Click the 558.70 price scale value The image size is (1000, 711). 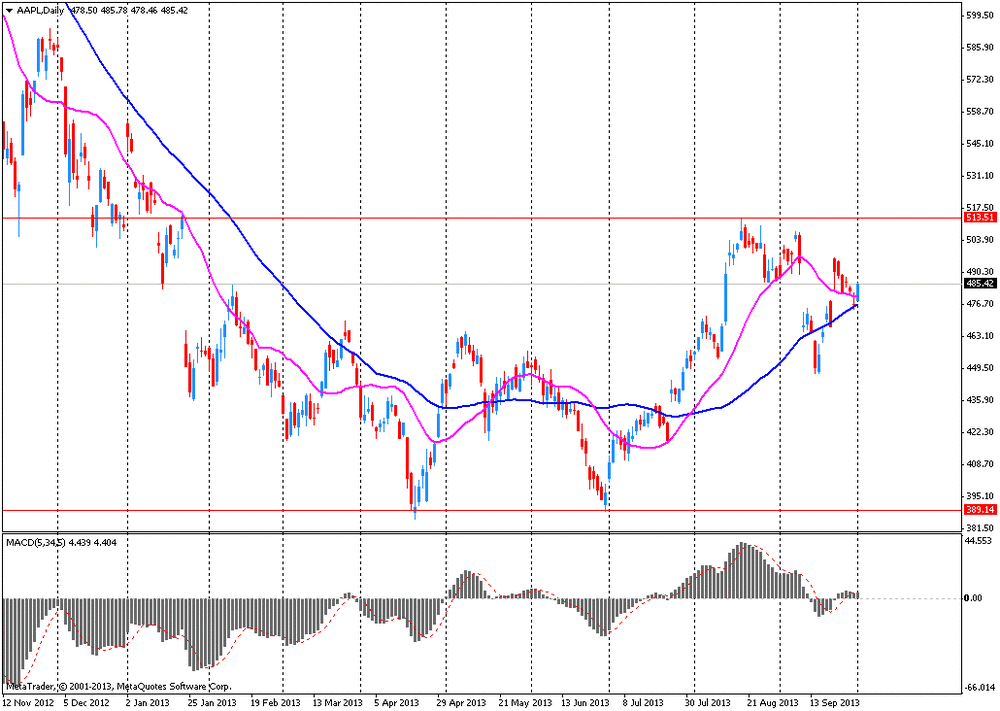coord(981,112)
